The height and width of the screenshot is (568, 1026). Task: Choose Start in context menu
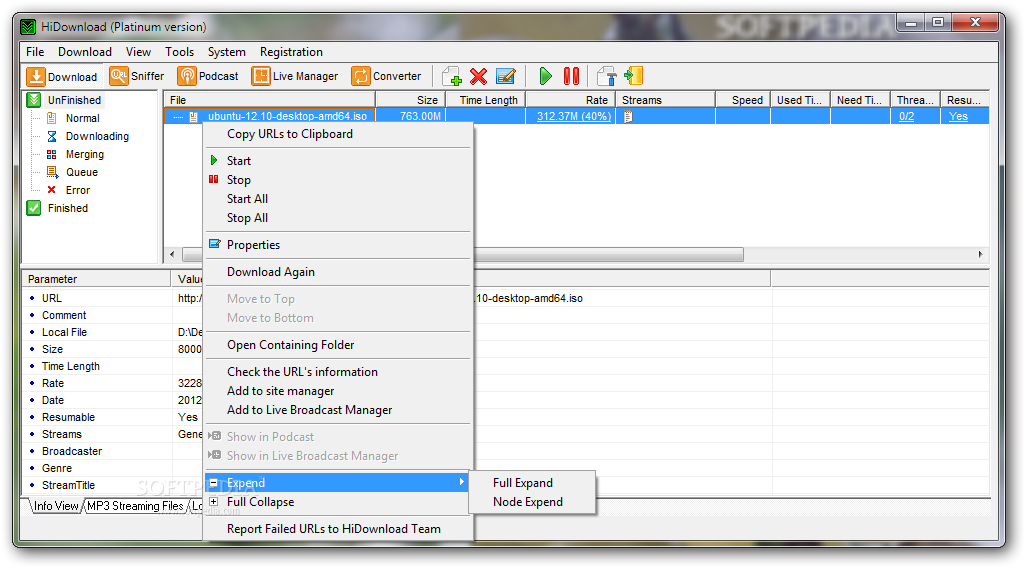(x=338, y=161)
